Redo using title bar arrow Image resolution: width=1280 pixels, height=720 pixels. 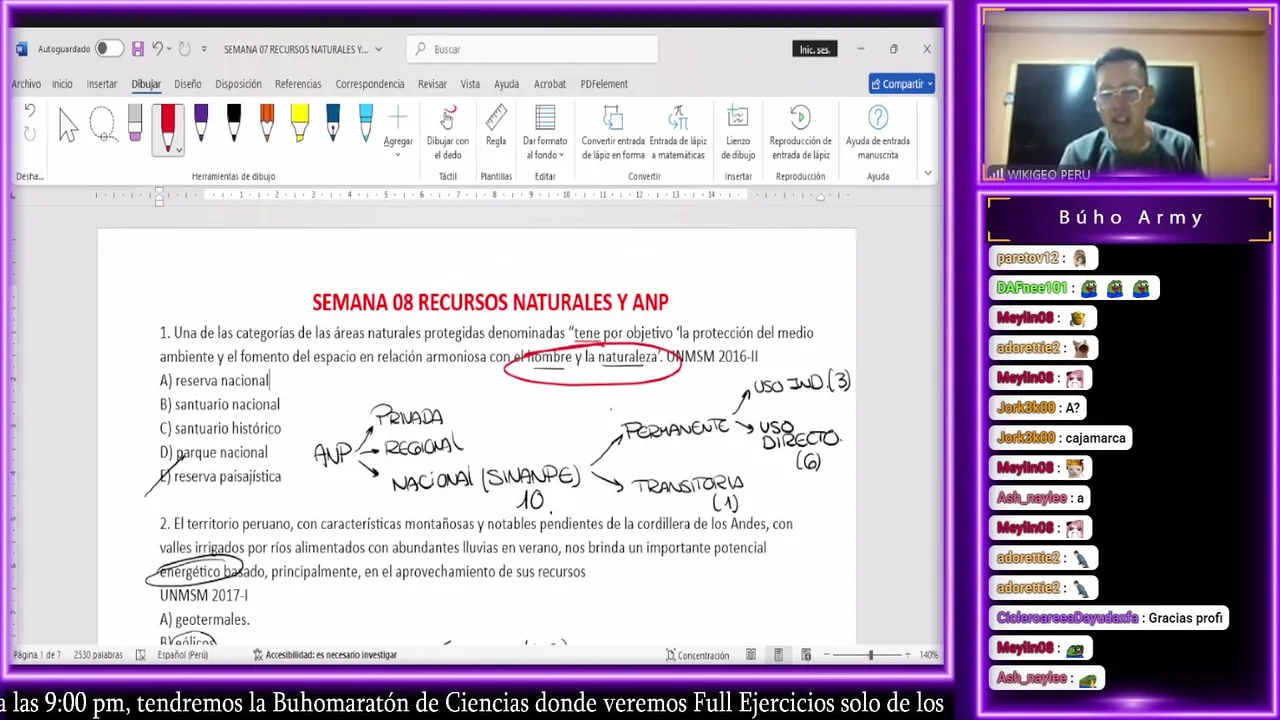coord(183,49)
